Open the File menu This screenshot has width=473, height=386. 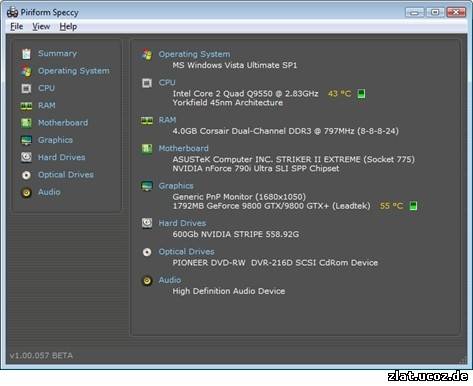point(17,27)
